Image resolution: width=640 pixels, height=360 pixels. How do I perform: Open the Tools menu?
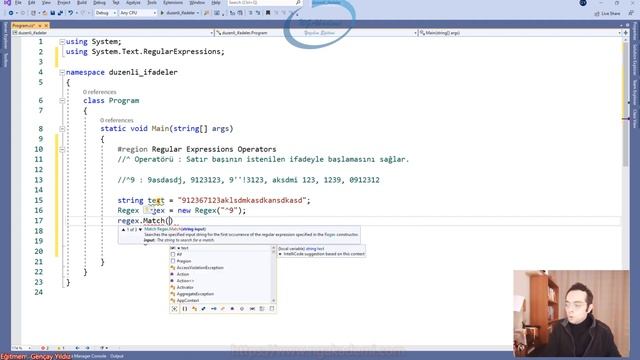click(x=152, y=2)
